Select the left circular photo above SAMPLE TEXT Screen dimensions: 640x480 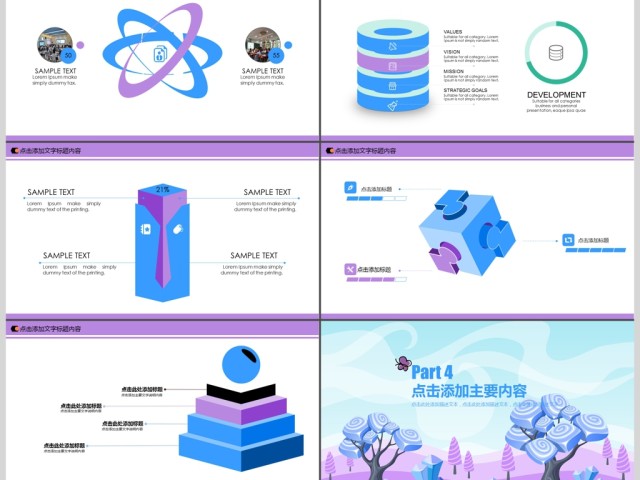click(x=55, y=45)
